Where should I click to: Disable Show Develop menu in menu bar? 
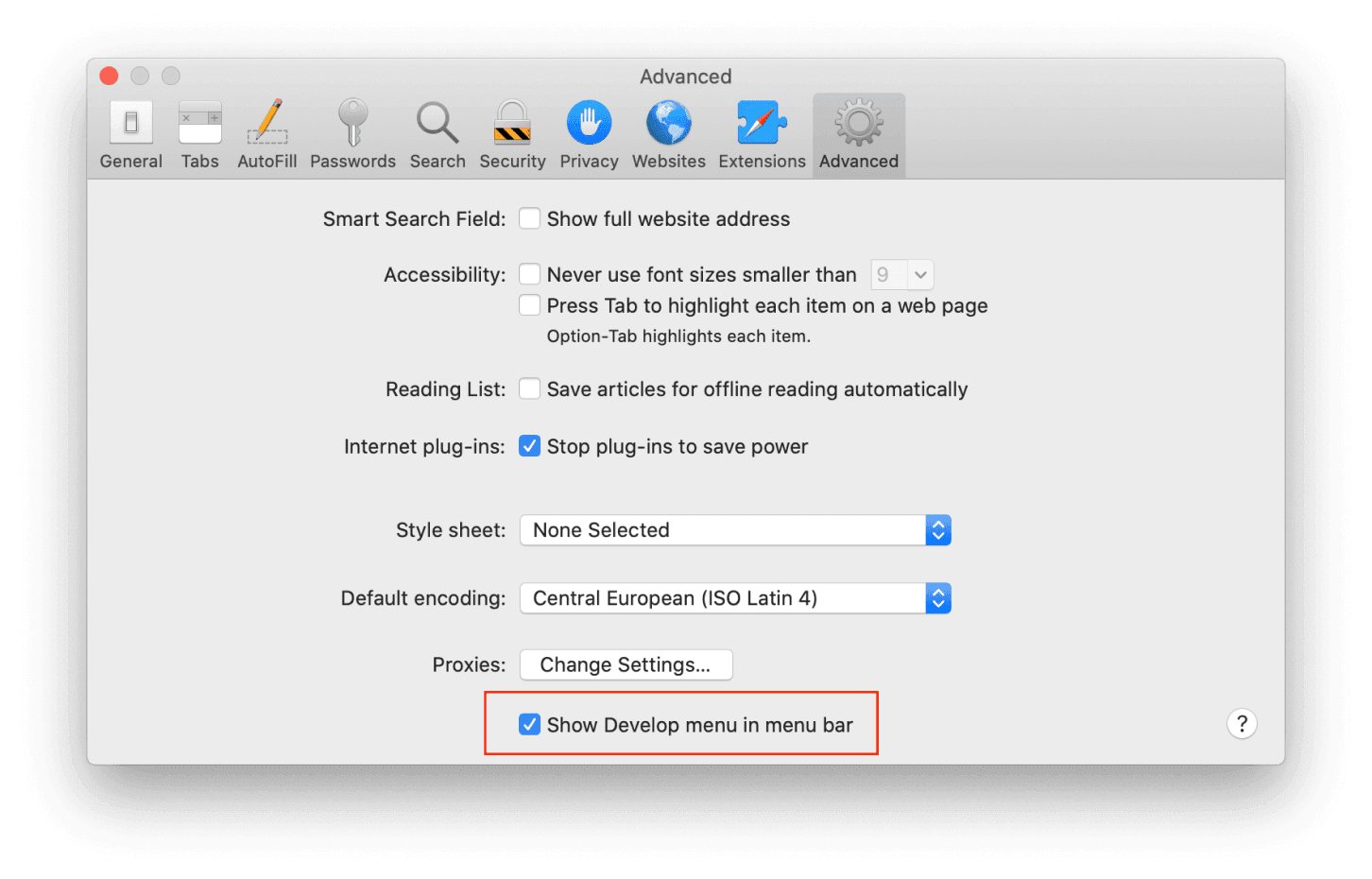point(530,725)
